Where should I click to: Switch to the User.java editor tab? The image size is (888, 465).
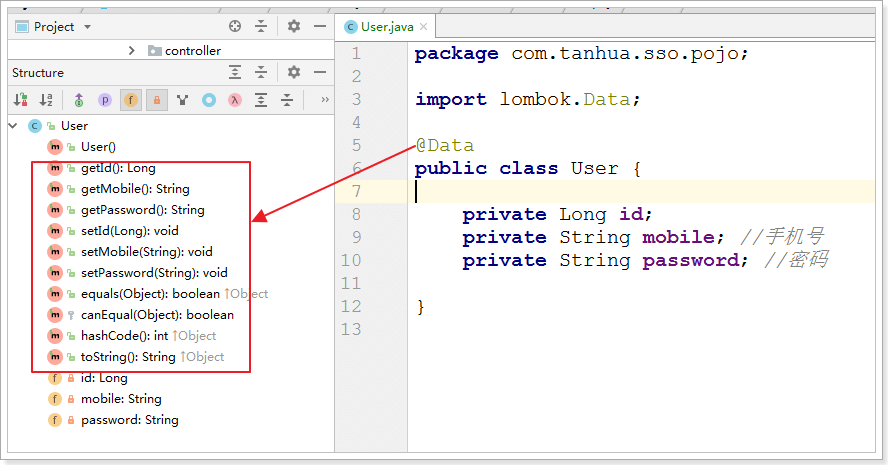click(x=387, y=27)
